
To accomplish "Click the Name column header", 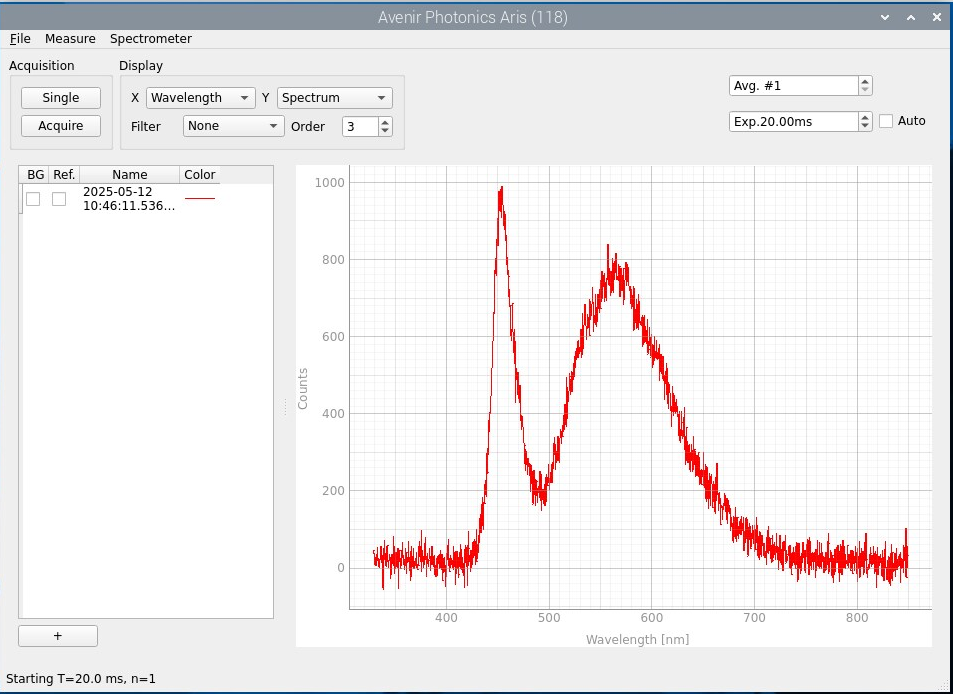I will (x=129, y=175).
